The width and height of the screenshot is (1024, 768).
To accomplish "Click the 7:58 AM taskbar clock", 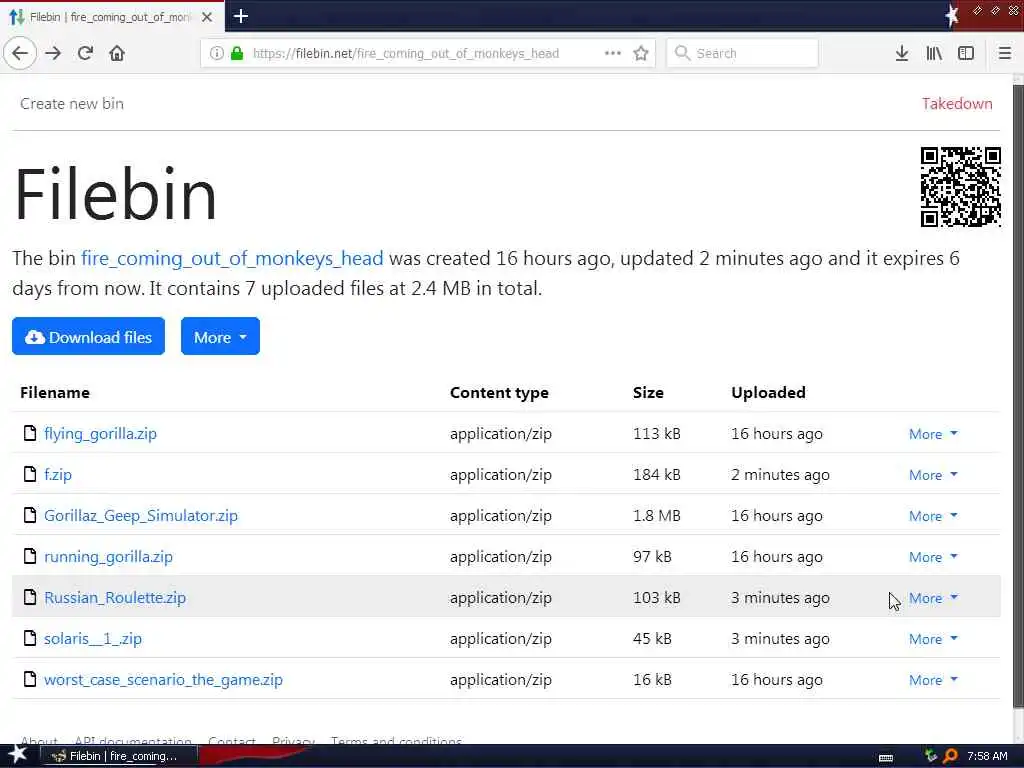I will [x=987, y=756].
